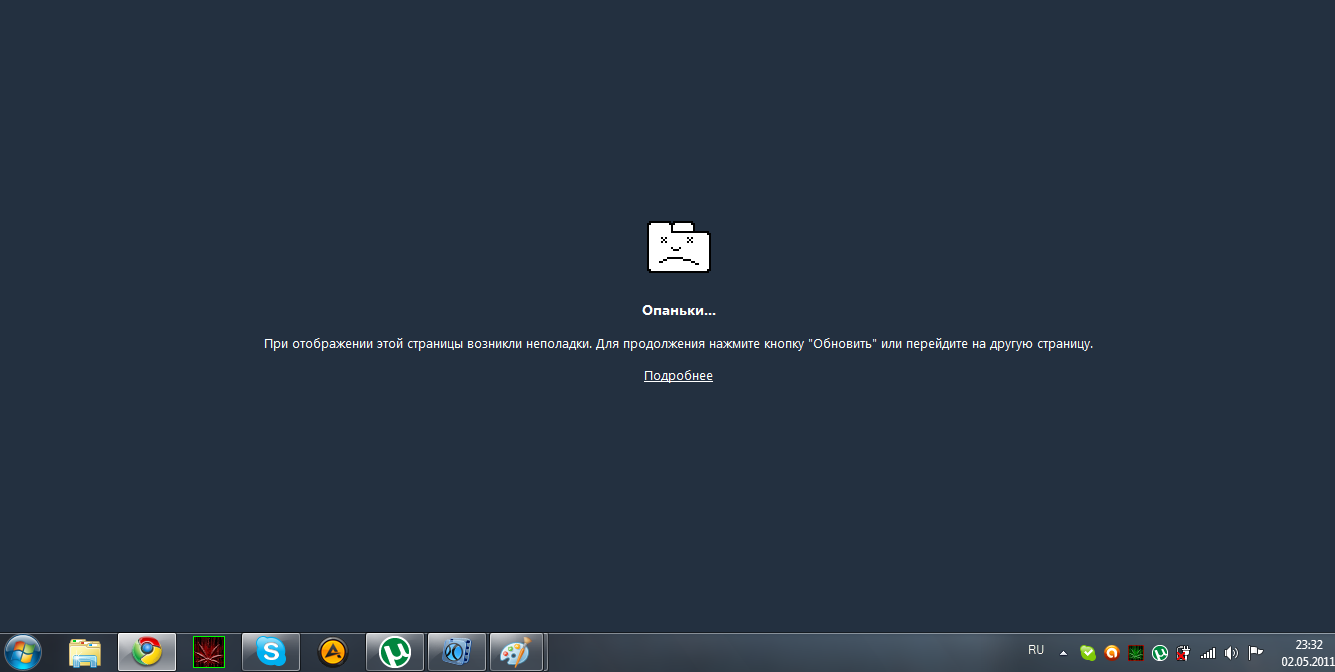Click the error message mentioning 'Обновить'
1335x672 pixels.
coord(679,344)
